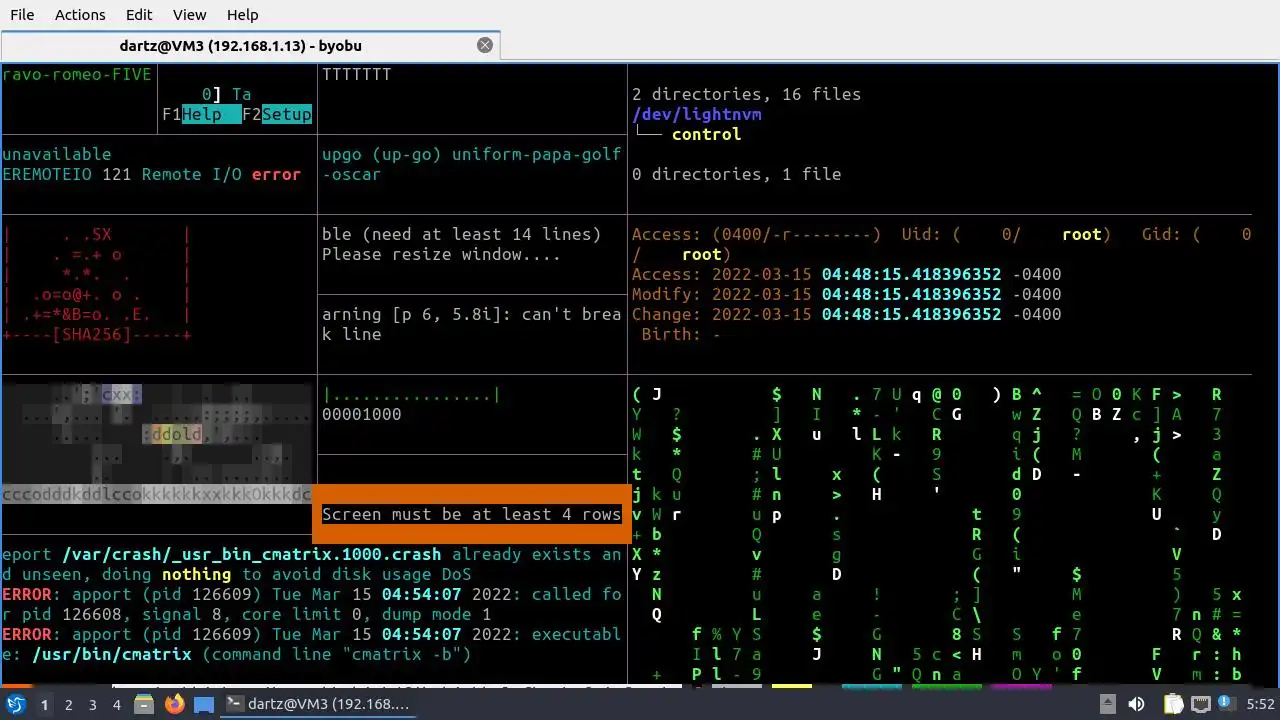
Task: Open the Lubuntu start menu icon
Action: (x=15, y=704)
